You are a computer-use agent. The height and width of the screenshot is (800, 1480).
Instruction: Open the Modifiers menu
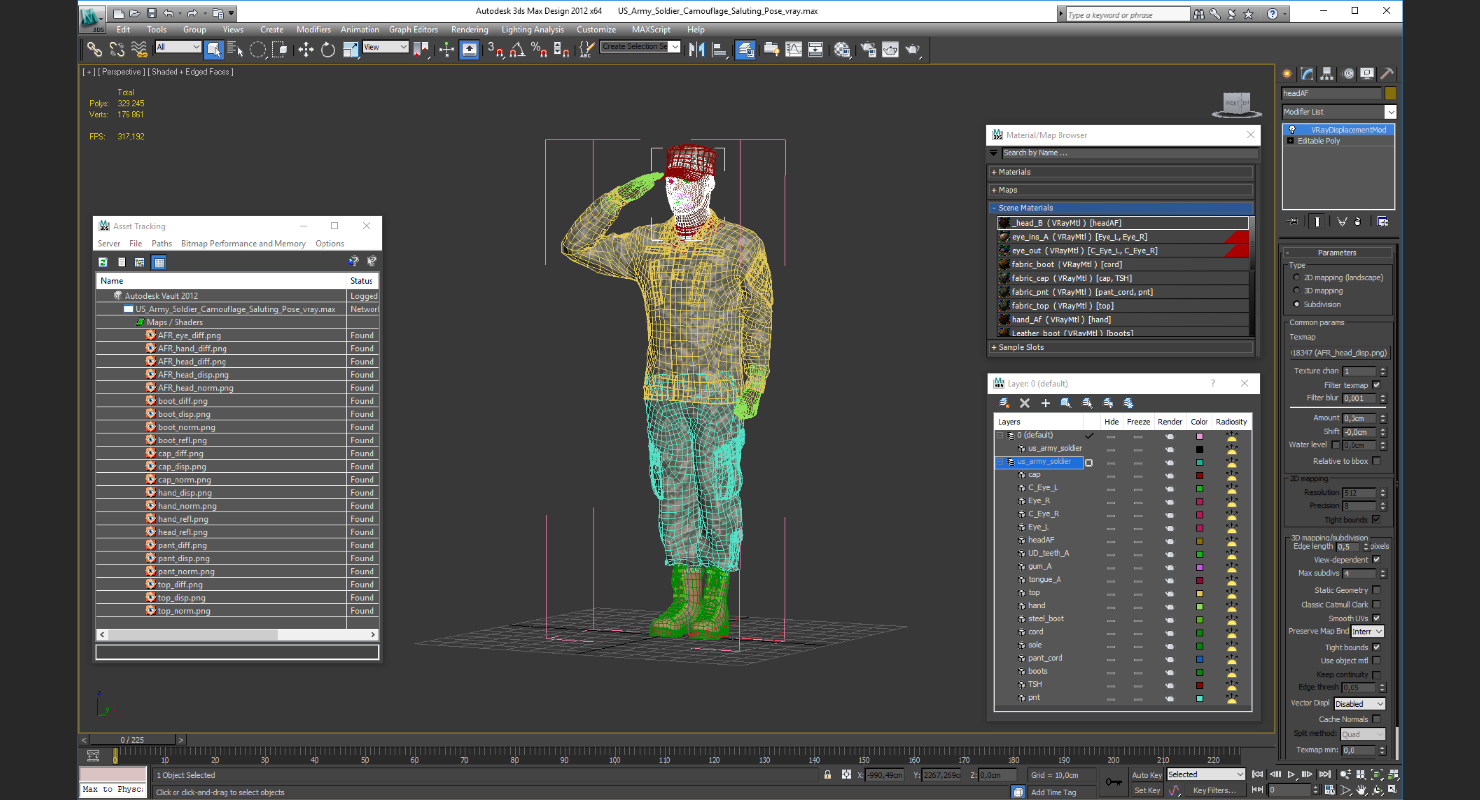314,30
